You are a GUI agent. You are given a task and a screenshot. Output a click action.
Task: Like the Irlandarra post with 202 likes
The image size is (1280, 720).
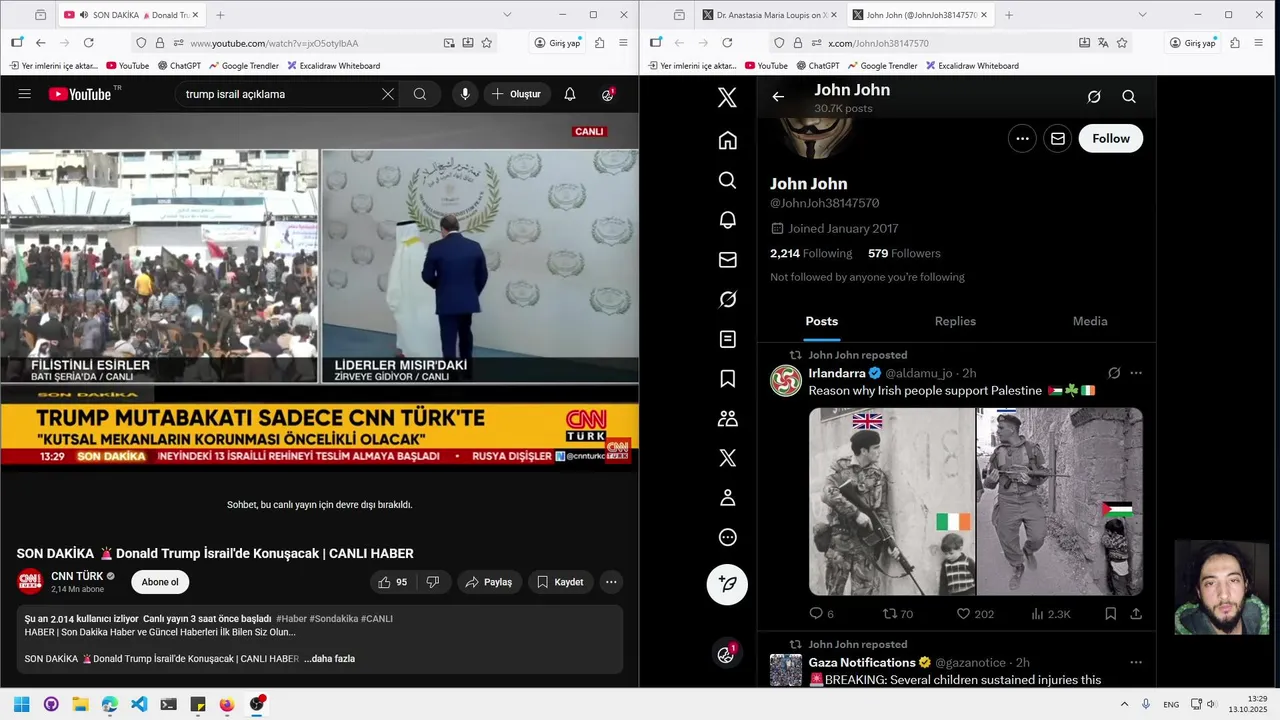pos(974,614)
